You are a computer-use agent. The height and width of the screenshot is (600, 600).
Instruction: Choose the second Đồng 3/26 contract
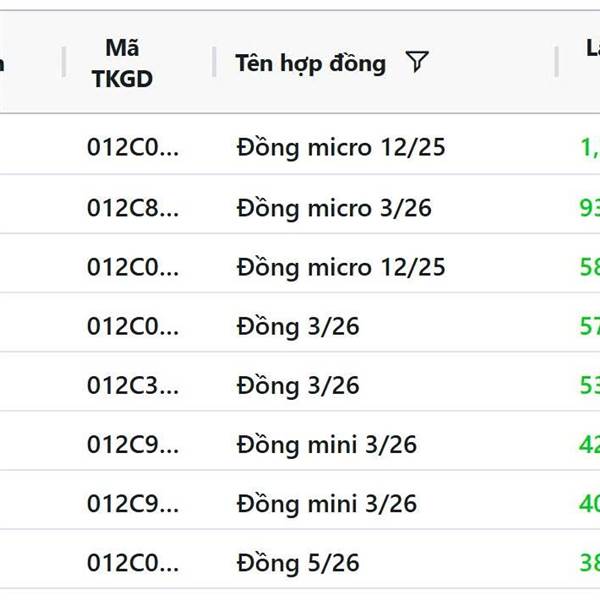click(x=297, y=385)
